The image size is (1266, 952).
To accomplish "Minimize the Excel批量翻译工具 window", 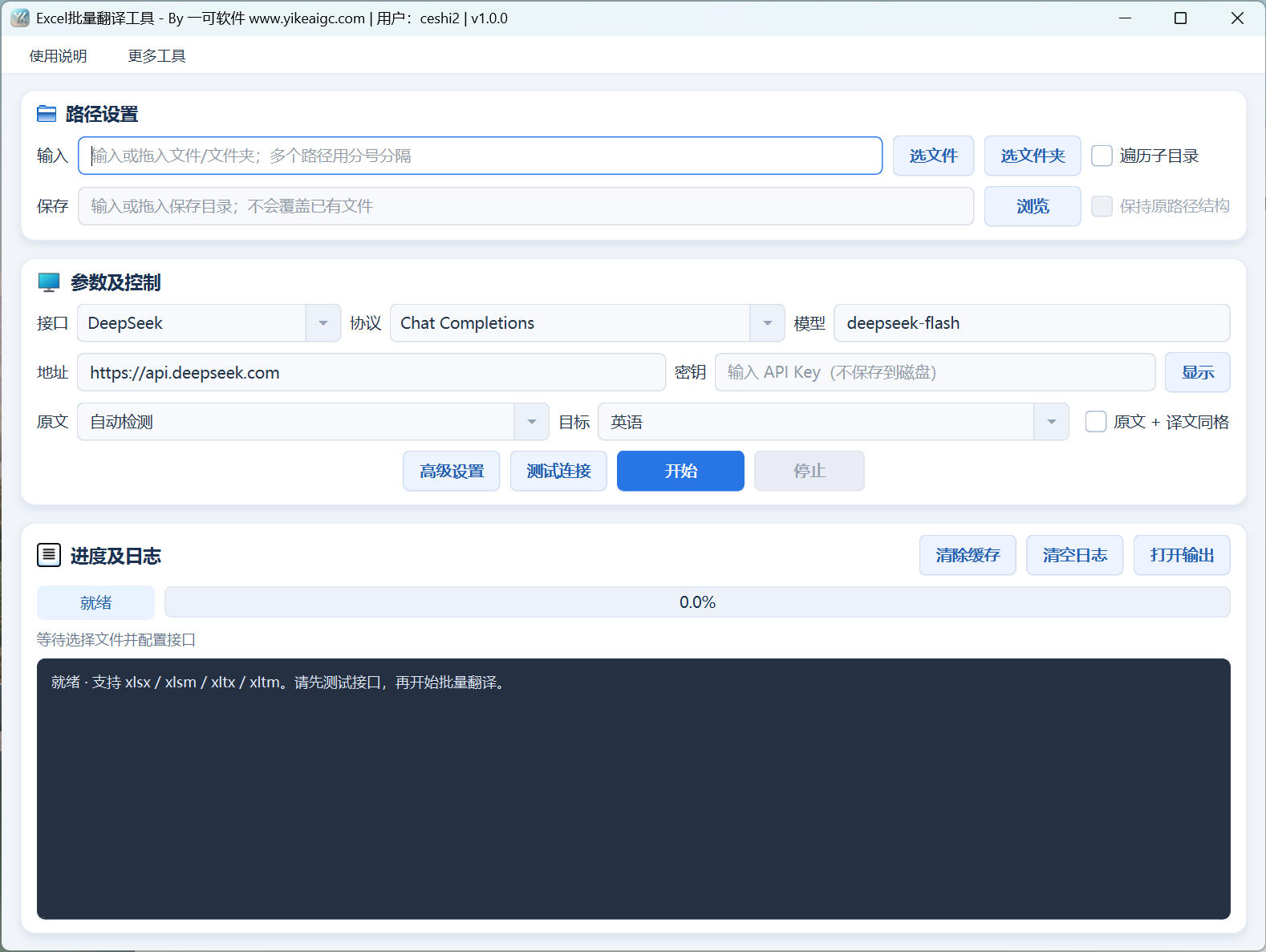I will point(1126,18).
